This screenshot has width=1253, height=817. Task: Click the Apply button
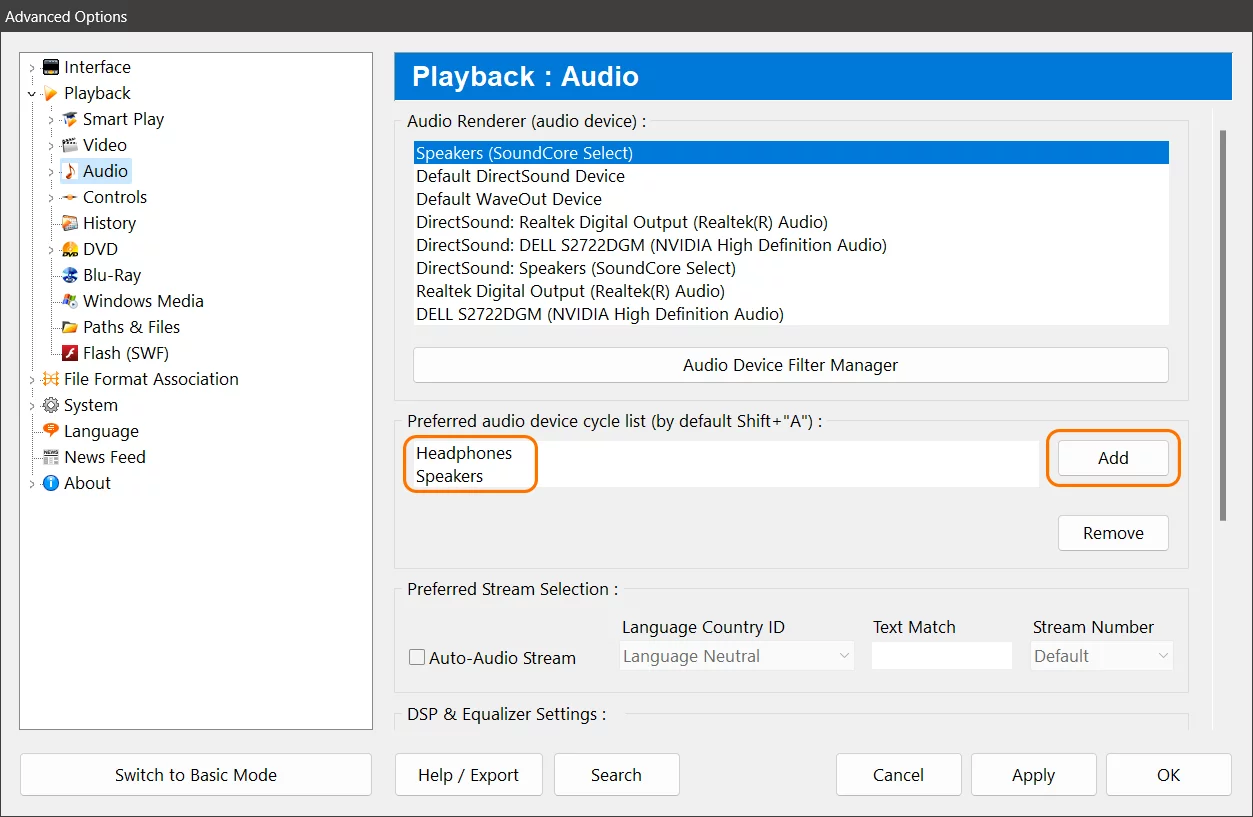1033,775
